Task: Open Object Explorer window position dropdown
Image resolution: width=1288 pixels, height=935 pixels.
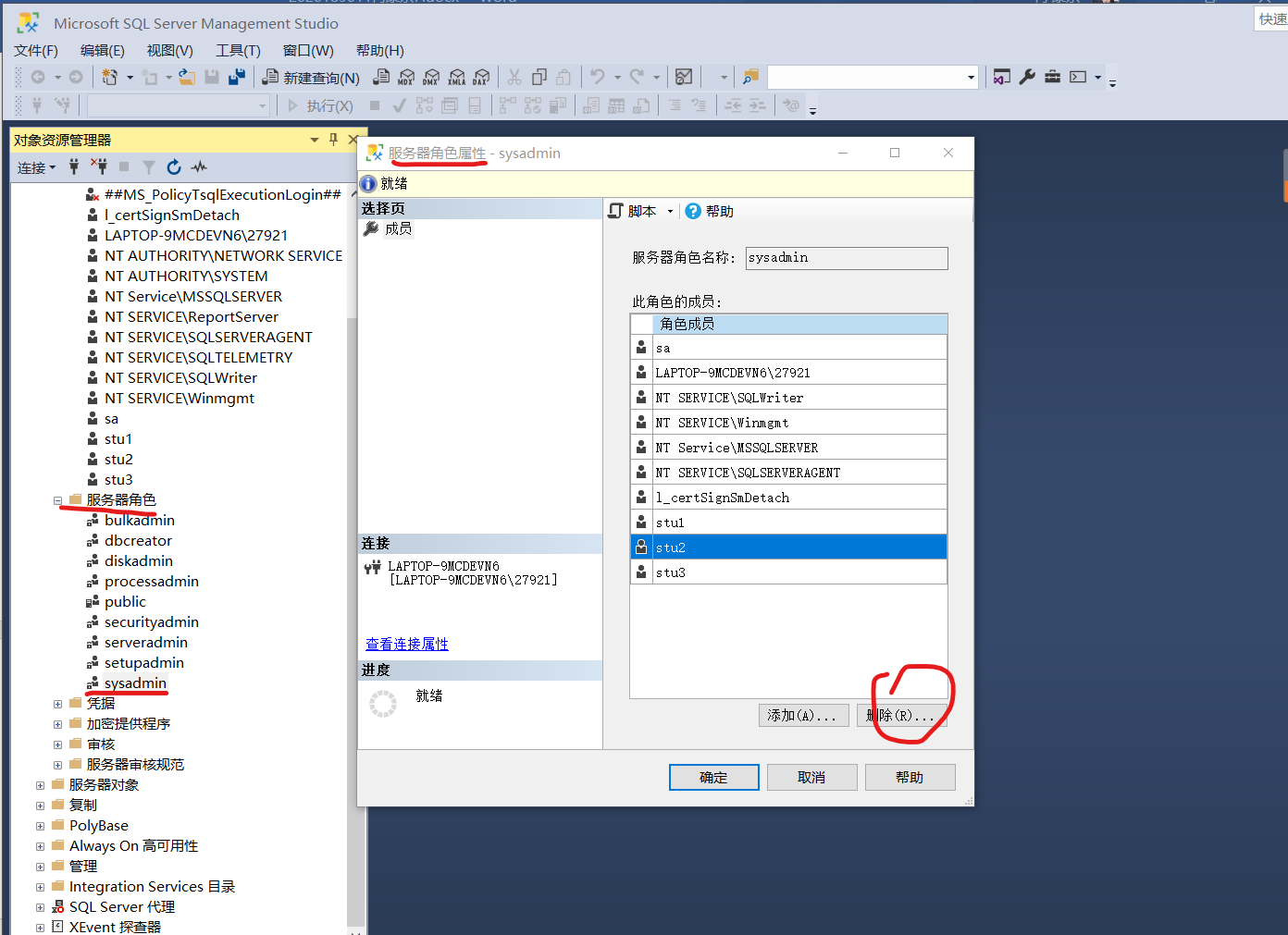Action: pyautogui.click(x=315, y=140)
